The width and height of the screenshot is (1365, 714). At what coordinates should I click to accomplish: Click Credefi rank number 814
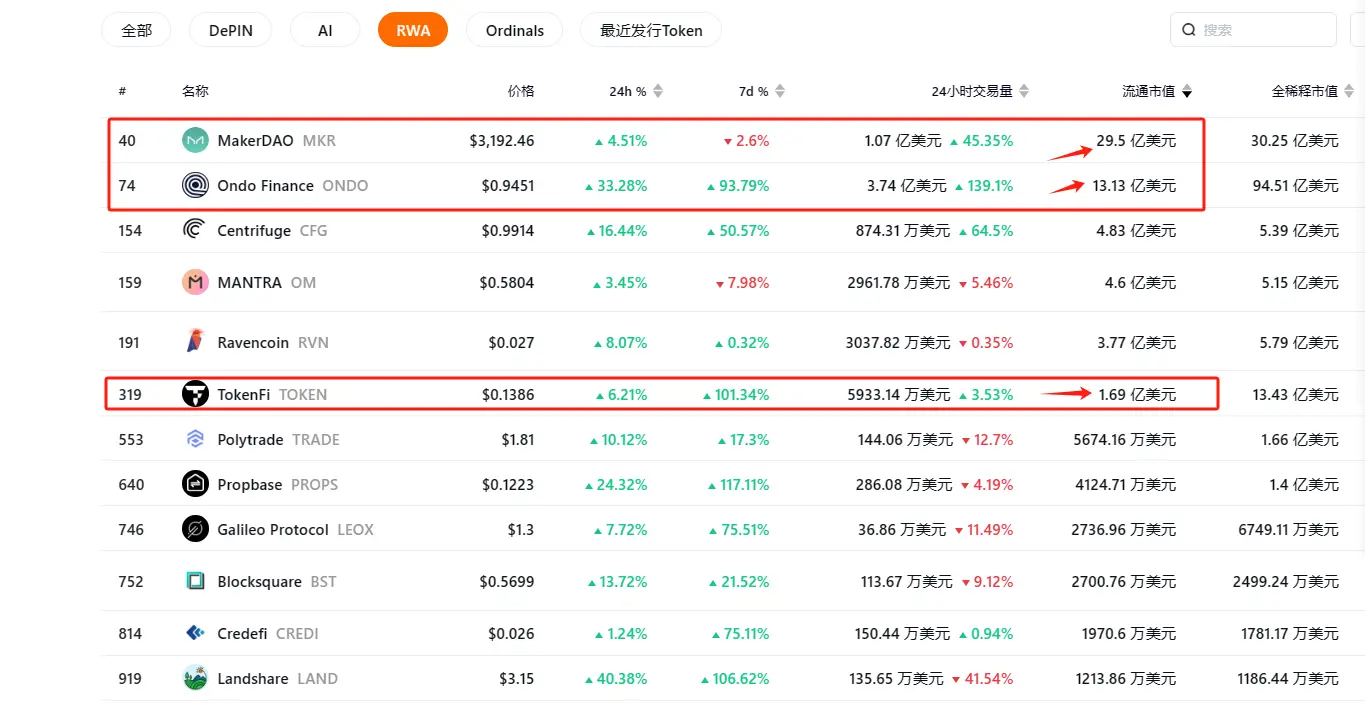[x=130, y=633]
